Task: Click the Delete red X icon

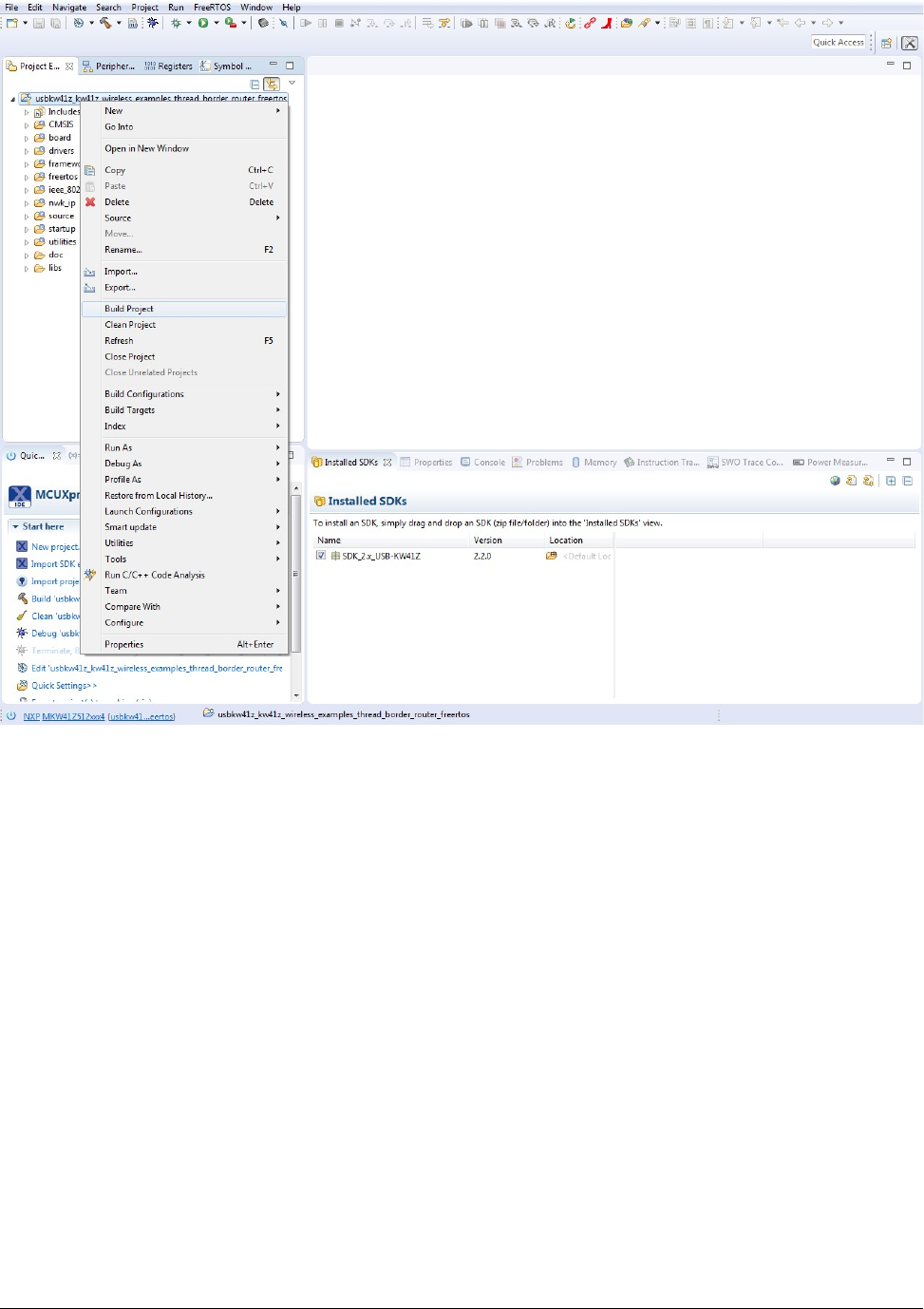Action: (90, 202)
